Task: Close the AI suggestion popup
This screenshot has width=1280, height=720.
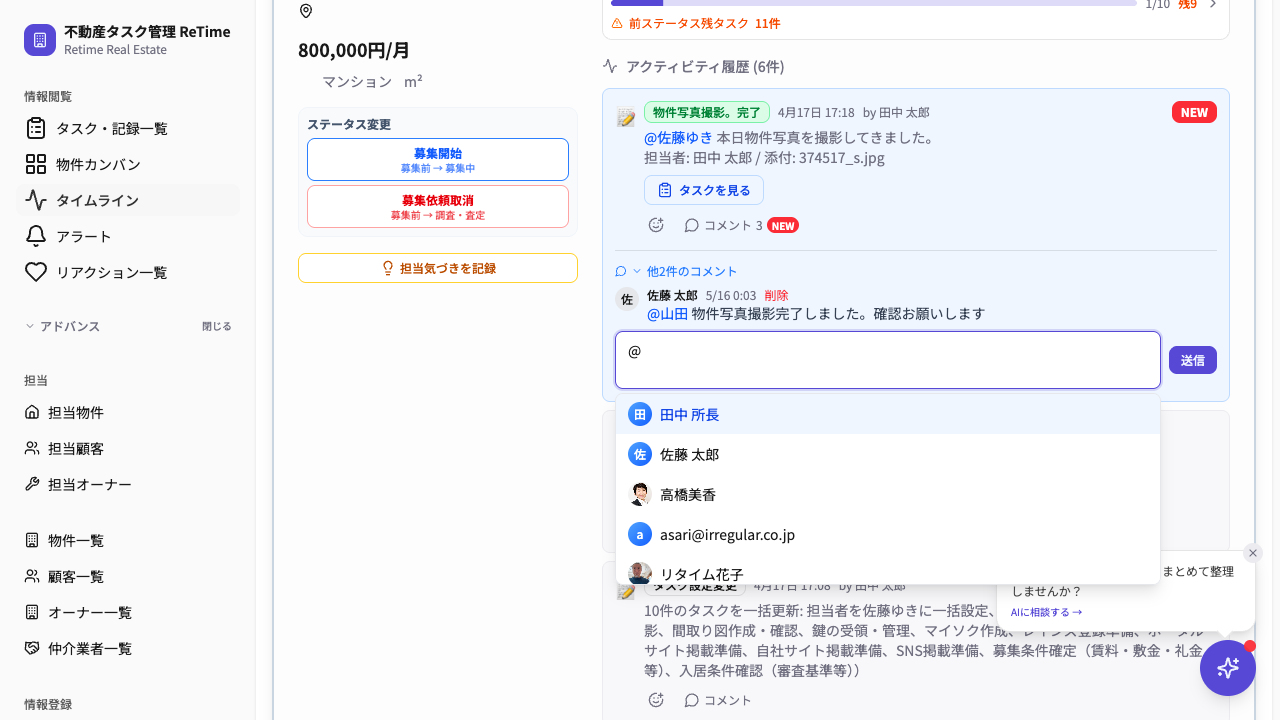Action: [1253, 553]
